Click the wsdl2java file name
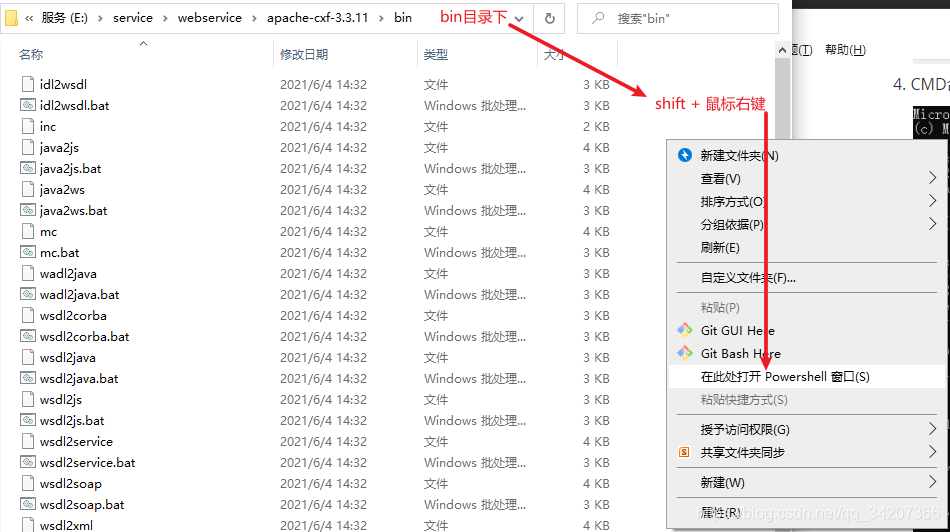The height and width of the screenshot is (532, 950). [x=68, y=357]
